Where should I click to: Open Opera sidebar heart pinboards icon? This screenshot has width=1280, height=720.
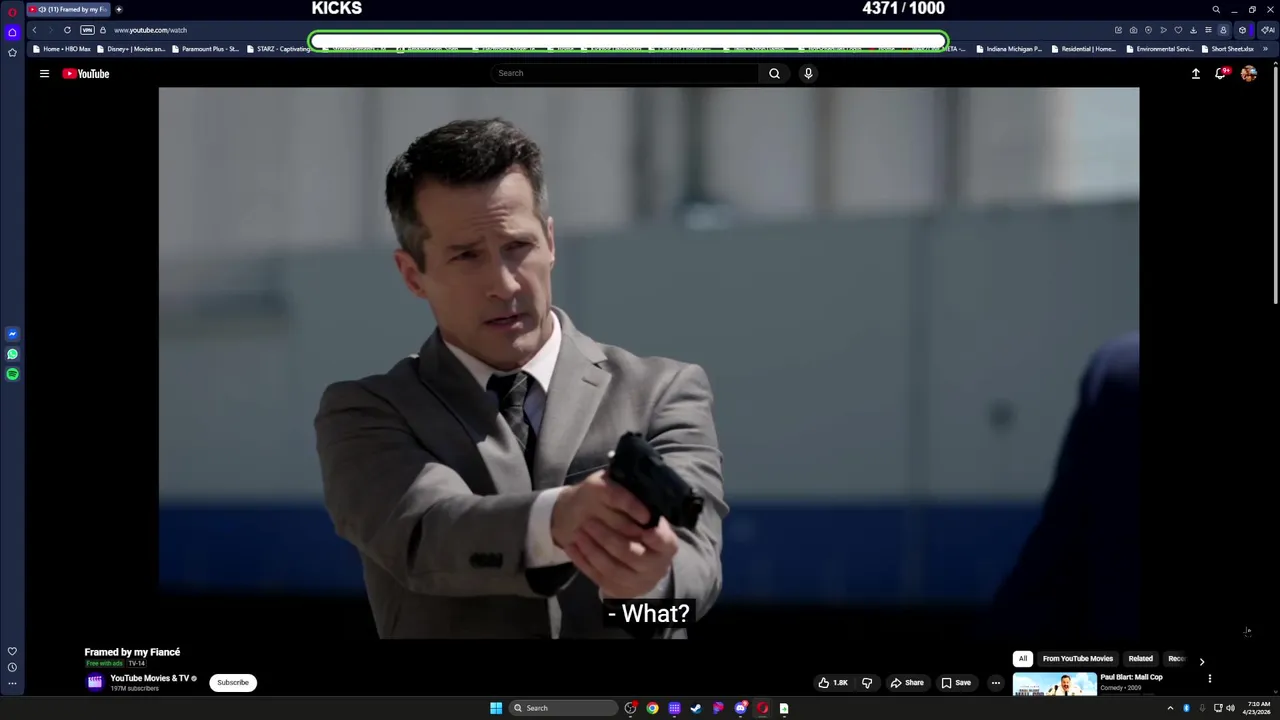12,651
